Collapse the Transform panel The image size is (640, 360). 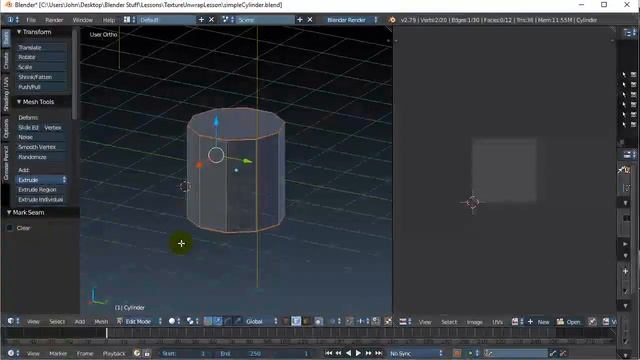(19, 32)
